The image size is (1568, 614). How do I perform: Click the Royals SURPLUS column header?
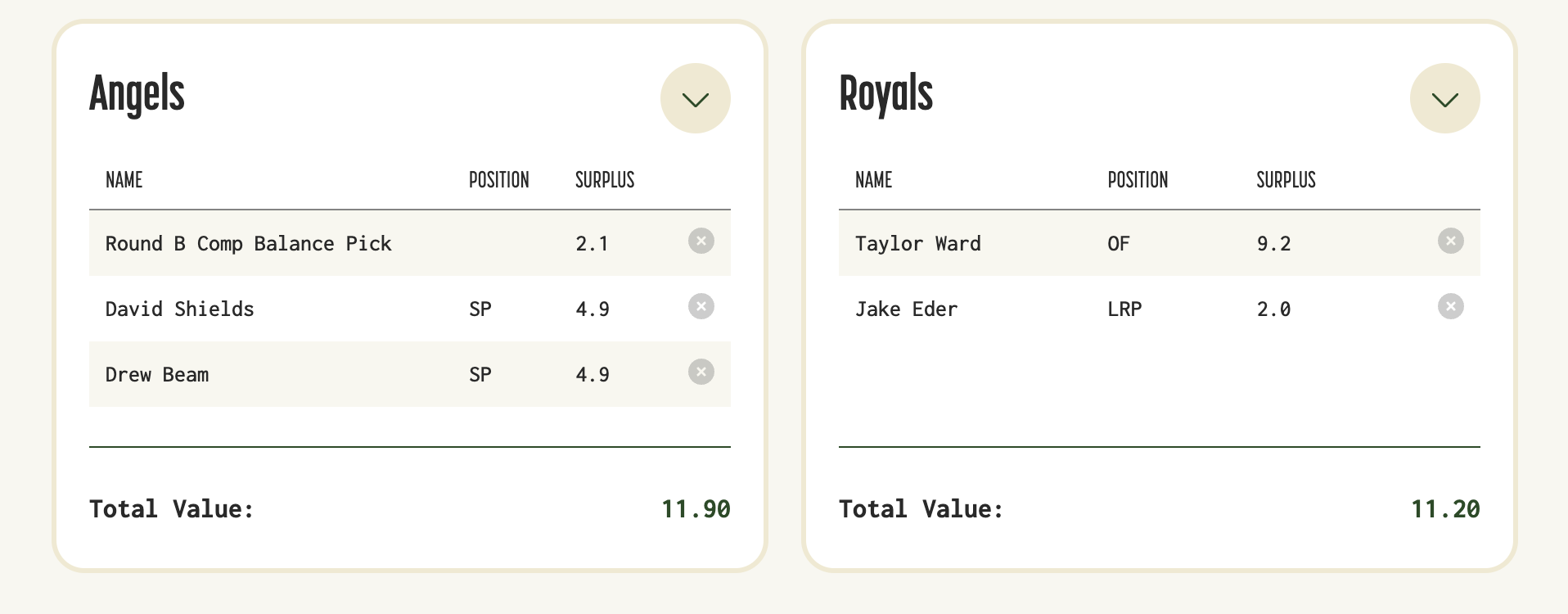click(1286, 180)
